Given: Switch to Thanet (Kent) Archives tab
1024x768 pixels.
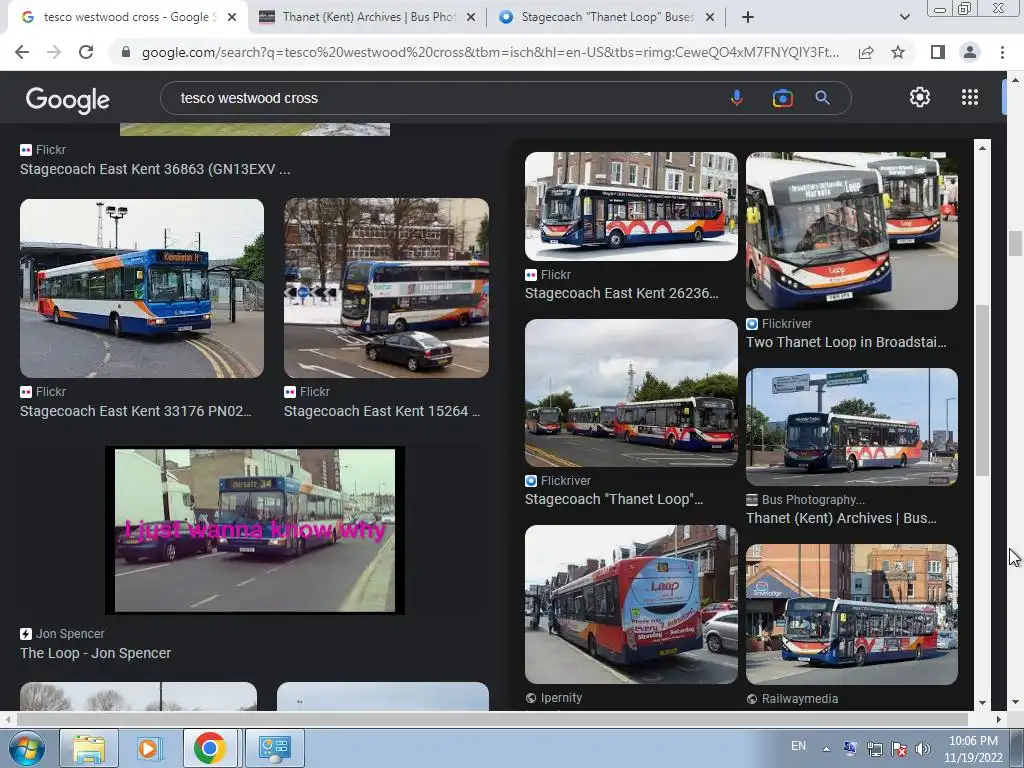Looking at the screenshot, I should click(x=368, y=17).
